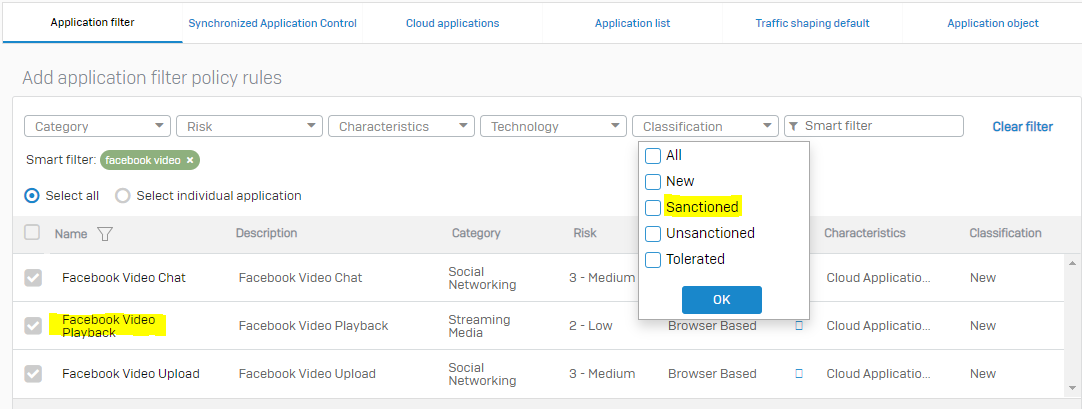Select the Facebook Video Chat name cell
The height and width of the screenshot is (409, 1082).
click(x=124, y=278)
